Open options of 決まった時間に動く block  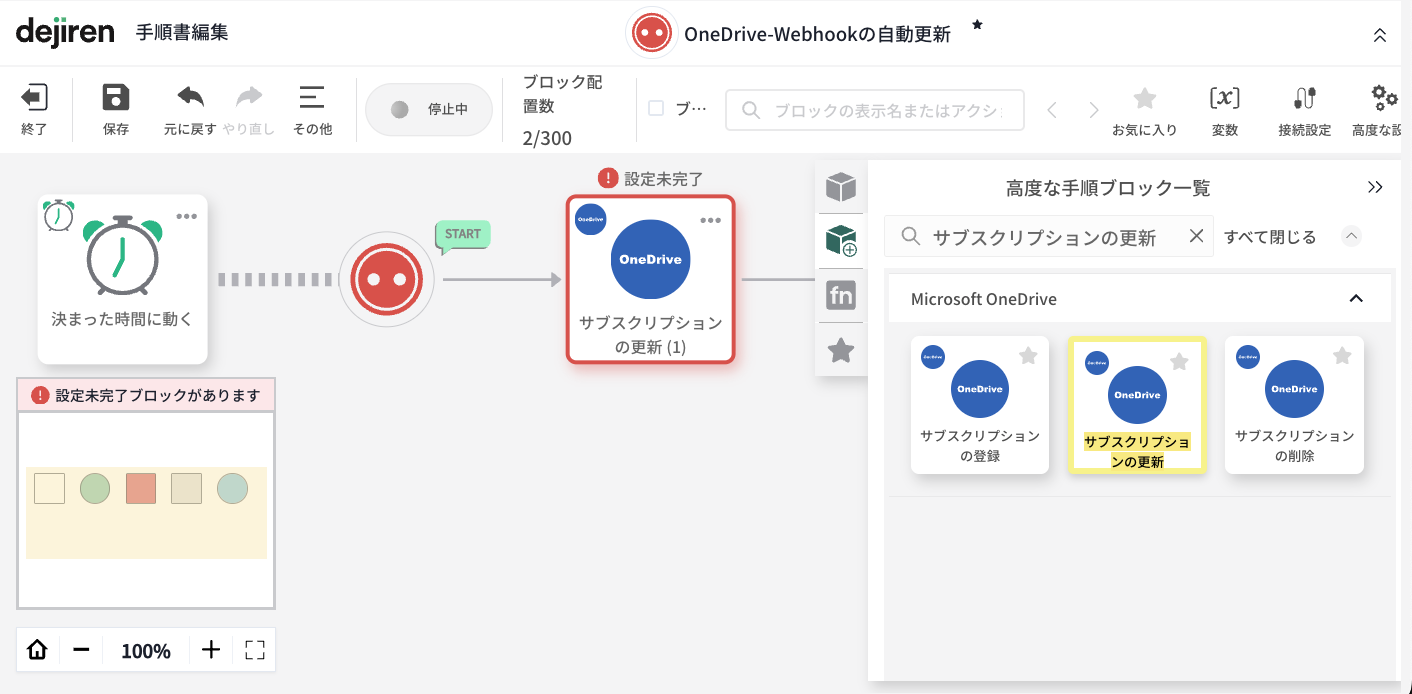point(187,216)
